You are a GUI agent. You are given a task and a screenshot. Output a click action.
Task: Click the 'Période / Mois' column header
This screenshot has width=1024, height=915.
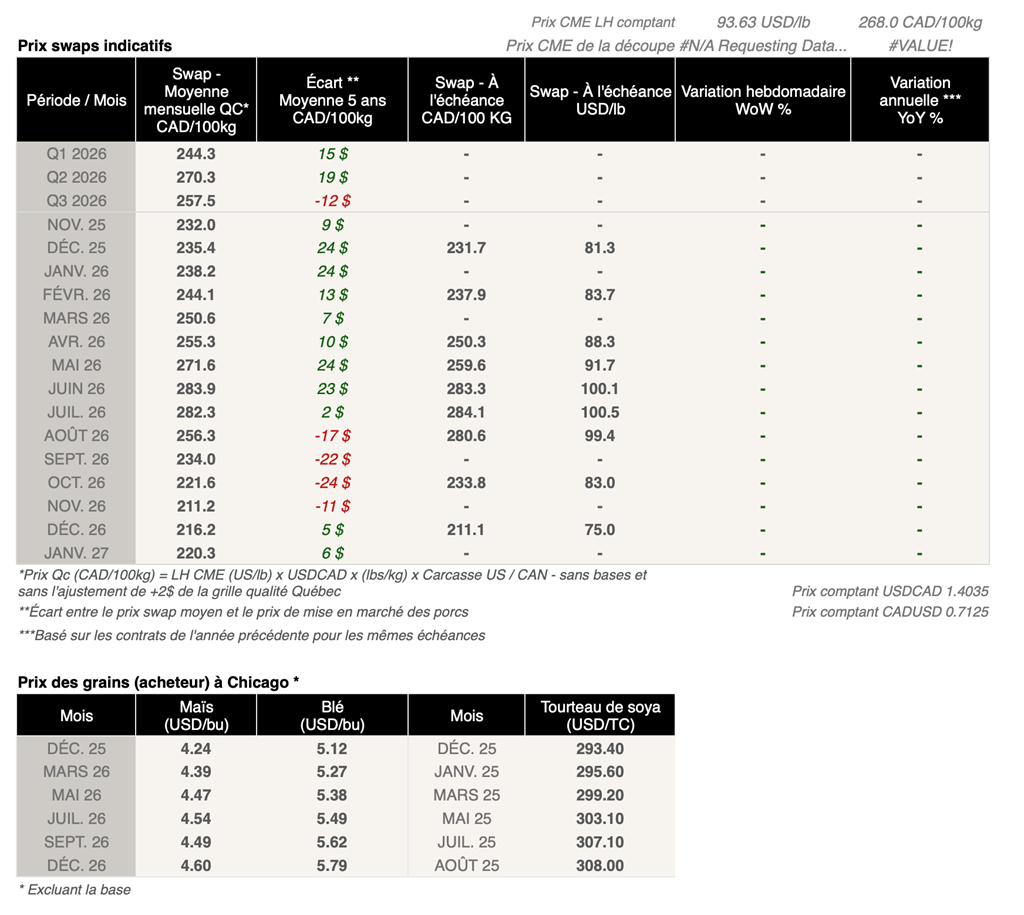76,100
